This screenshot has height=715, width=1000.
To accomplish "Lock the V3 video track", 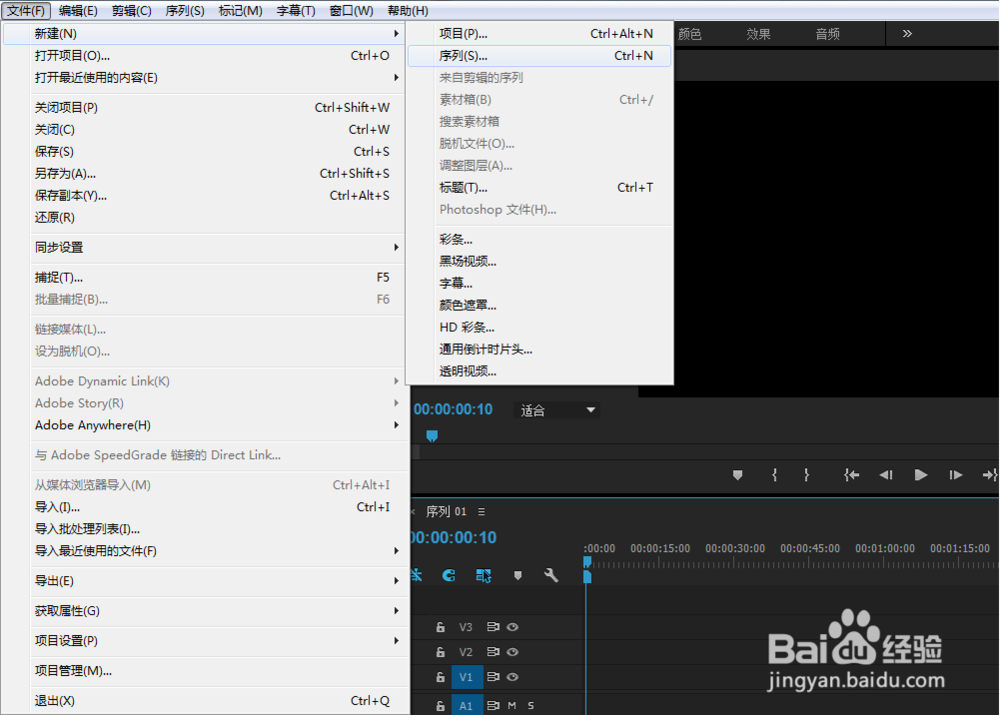I will tap(440, 627).
